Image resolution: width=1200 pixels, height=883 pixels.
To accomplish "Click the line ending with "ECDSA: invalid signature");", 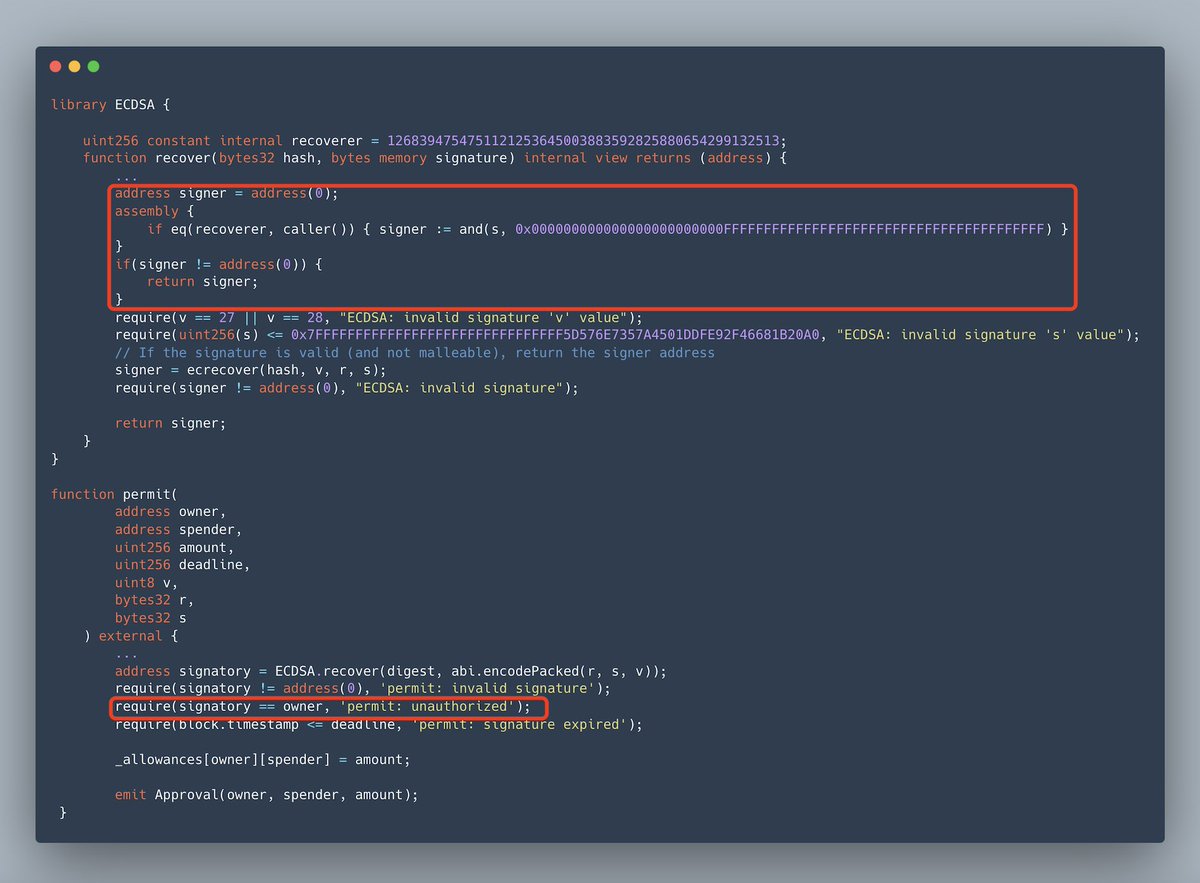I will 346,388.
